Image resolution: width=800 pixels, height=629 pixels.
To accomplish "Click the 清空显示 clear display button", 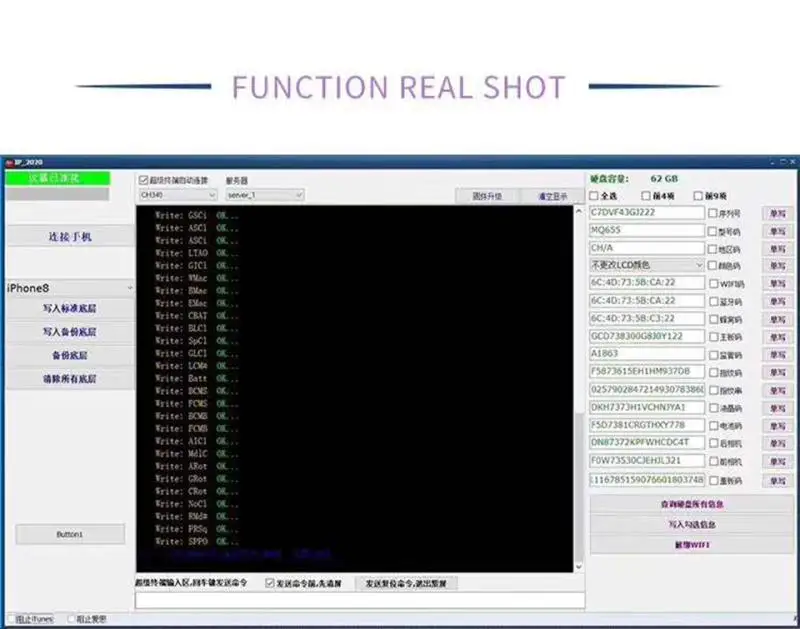I will point(553,196).
